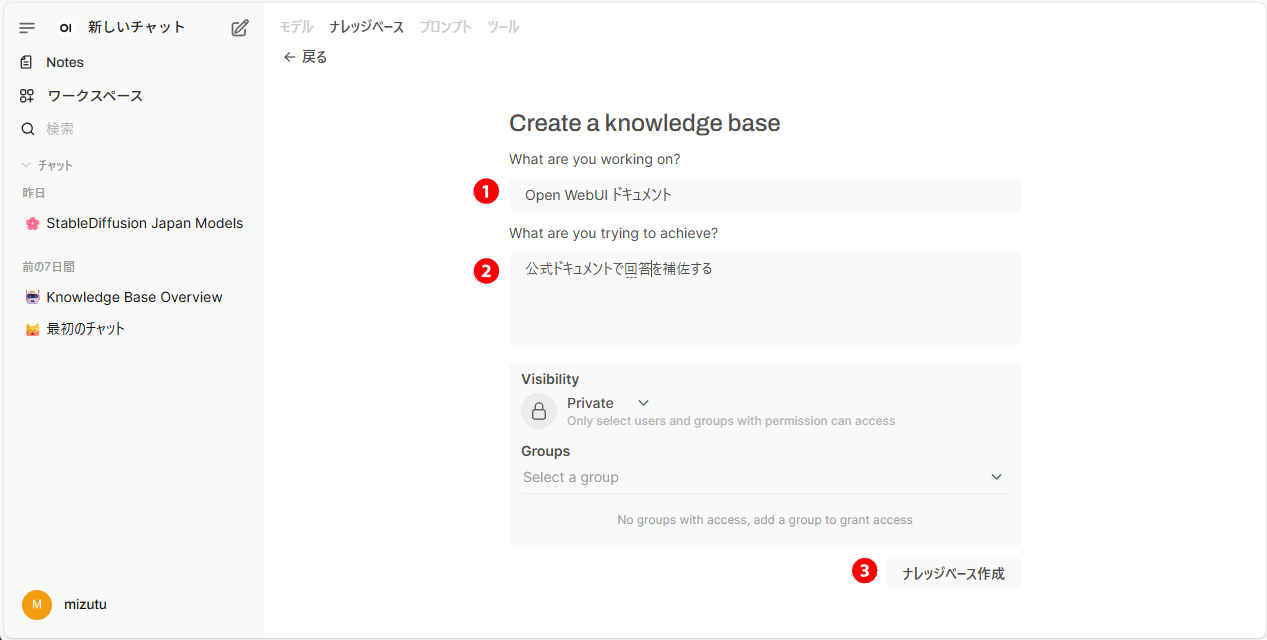Collapse the チャット section chevron
The image size is (1267, 640).
tap(27, 165)
